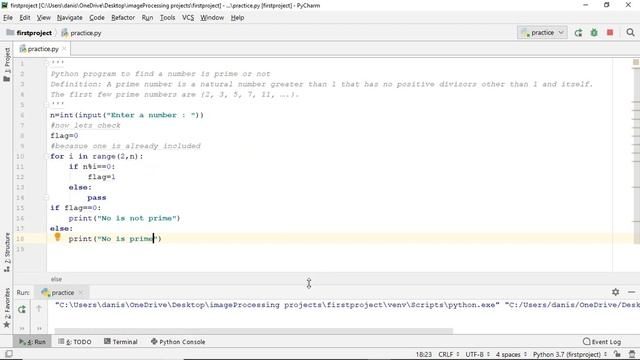Image resolution: width=640 pixels, height=360 pixels.
Task: Open the View menu
Action: (x=43, y=18)
